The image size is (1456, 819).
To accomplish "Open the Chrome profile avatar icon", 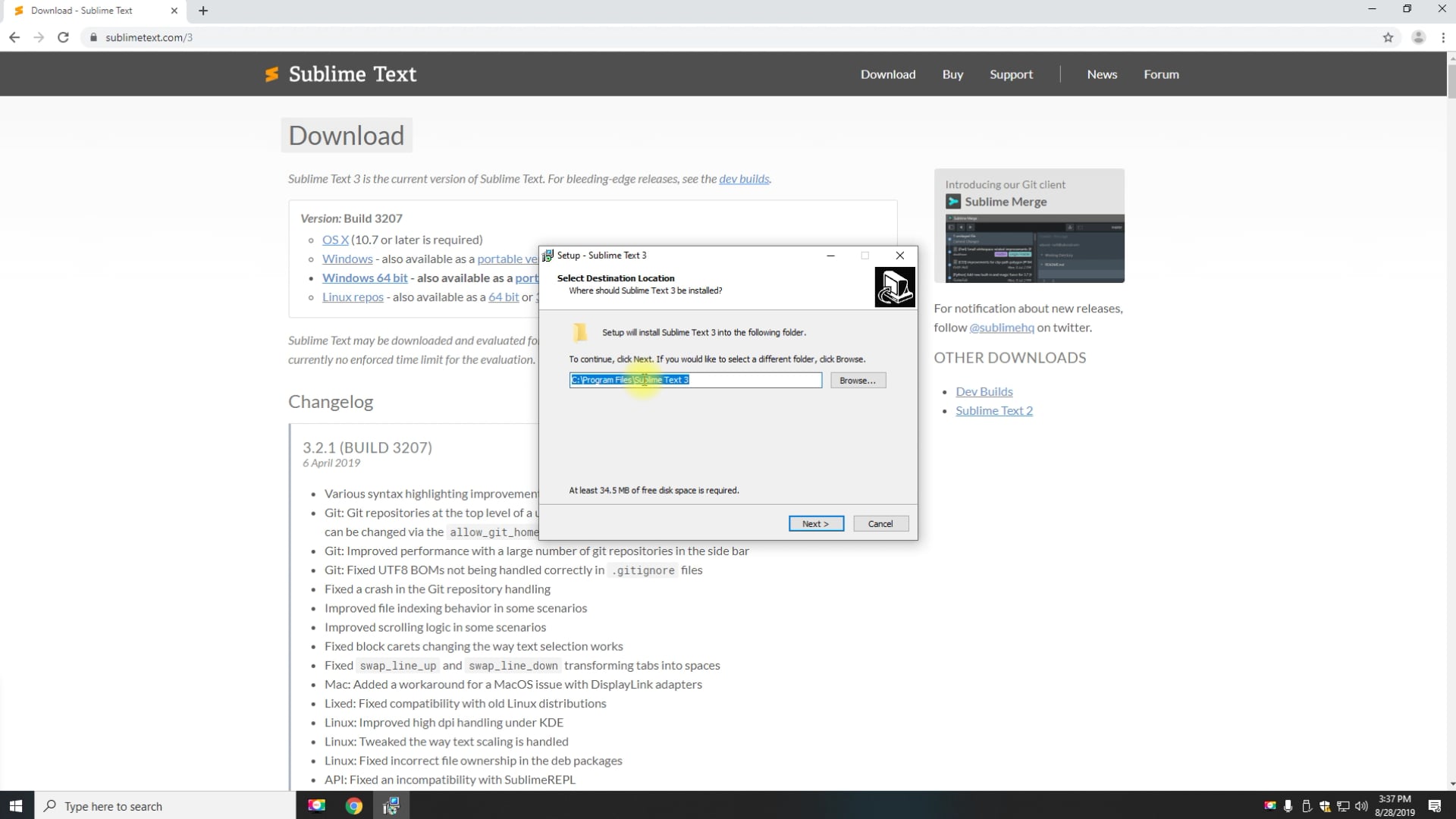I will coord(1418,36).
